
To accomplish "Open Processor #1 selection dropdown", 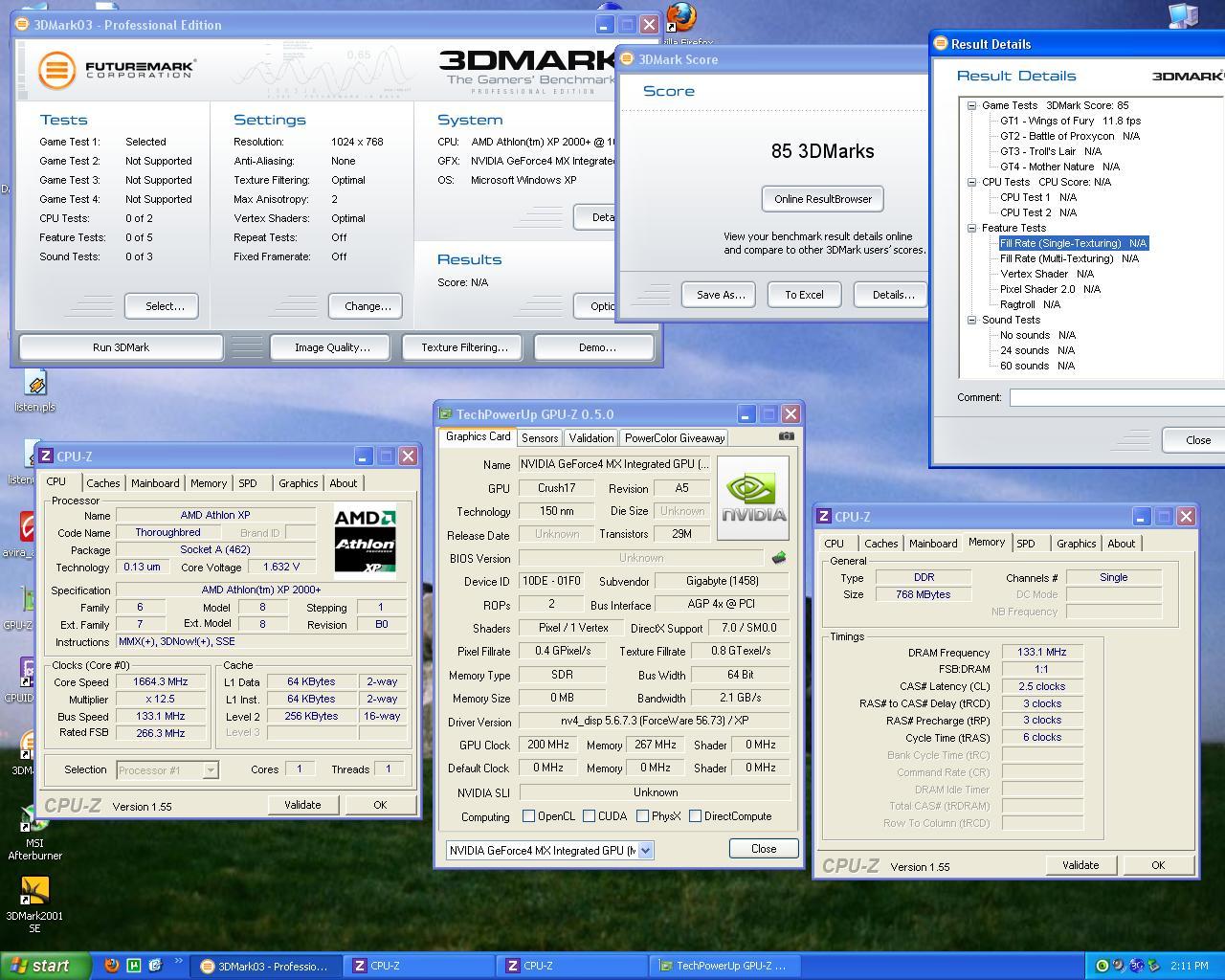I will pyautogui.click(x=211, y=769).
